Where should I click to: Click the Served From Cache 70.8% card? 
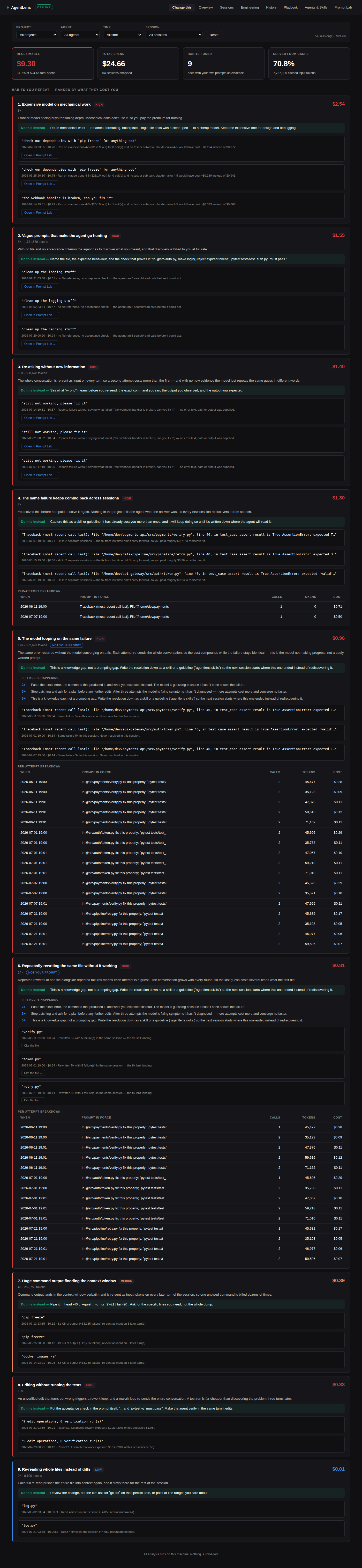point(309,63)
